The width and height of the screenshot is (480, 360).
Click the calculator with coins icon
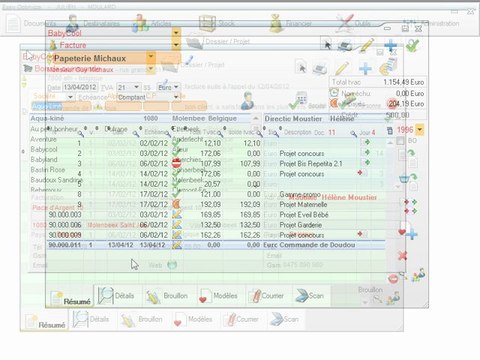388,67
